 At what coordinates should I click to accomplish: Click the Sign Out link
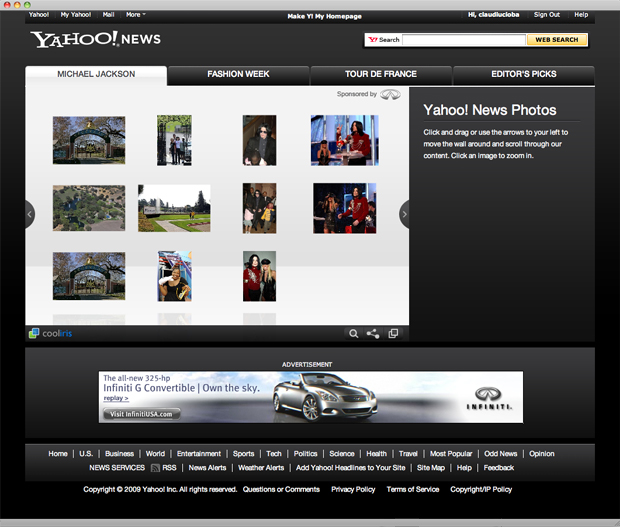point(547,15)
